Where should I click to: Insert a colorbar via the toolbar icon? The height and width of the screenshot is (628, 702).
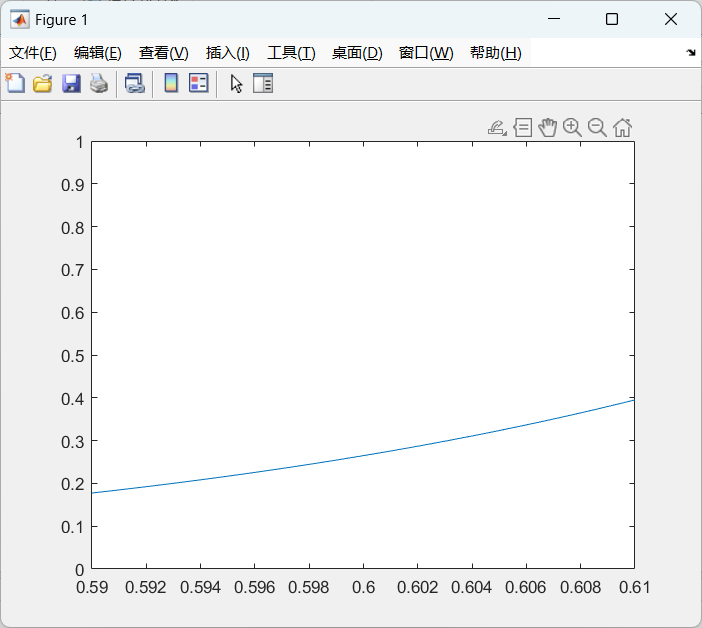(171, 83)
